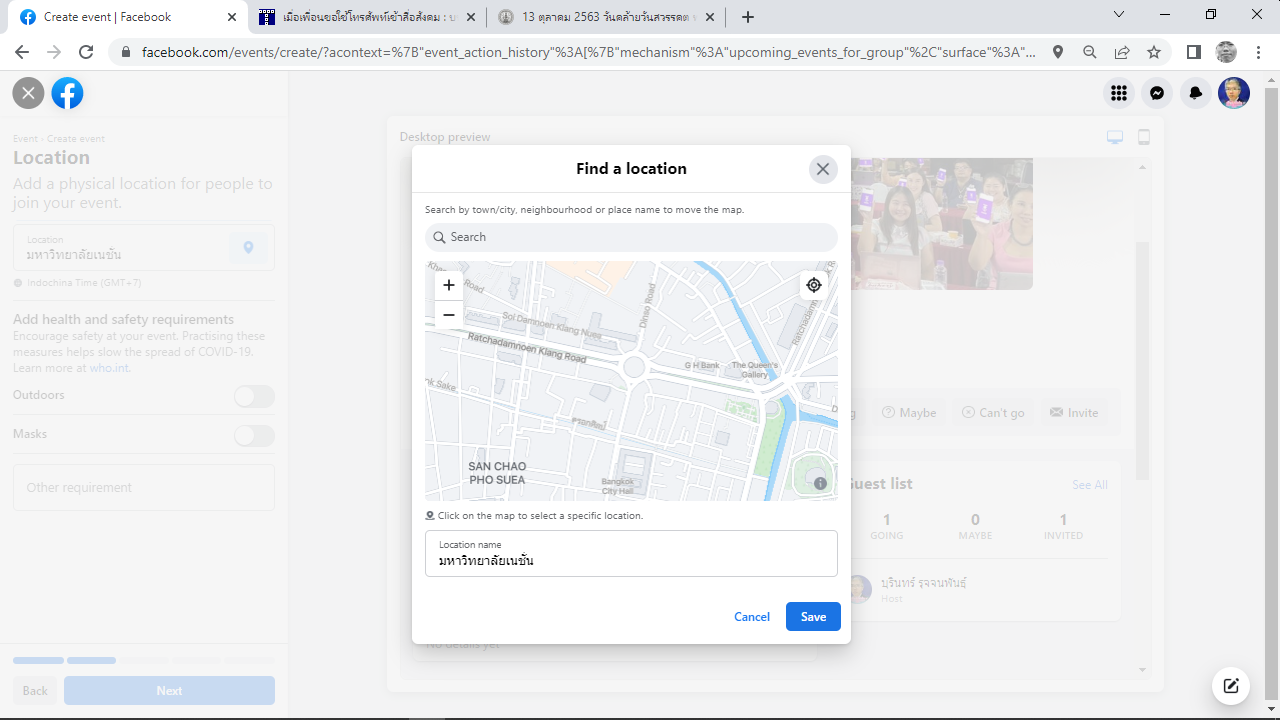The height and width of the screenshot is (720, 1280).
Task: Toggle the Masks requirement
Action: [x=254, y=436]
